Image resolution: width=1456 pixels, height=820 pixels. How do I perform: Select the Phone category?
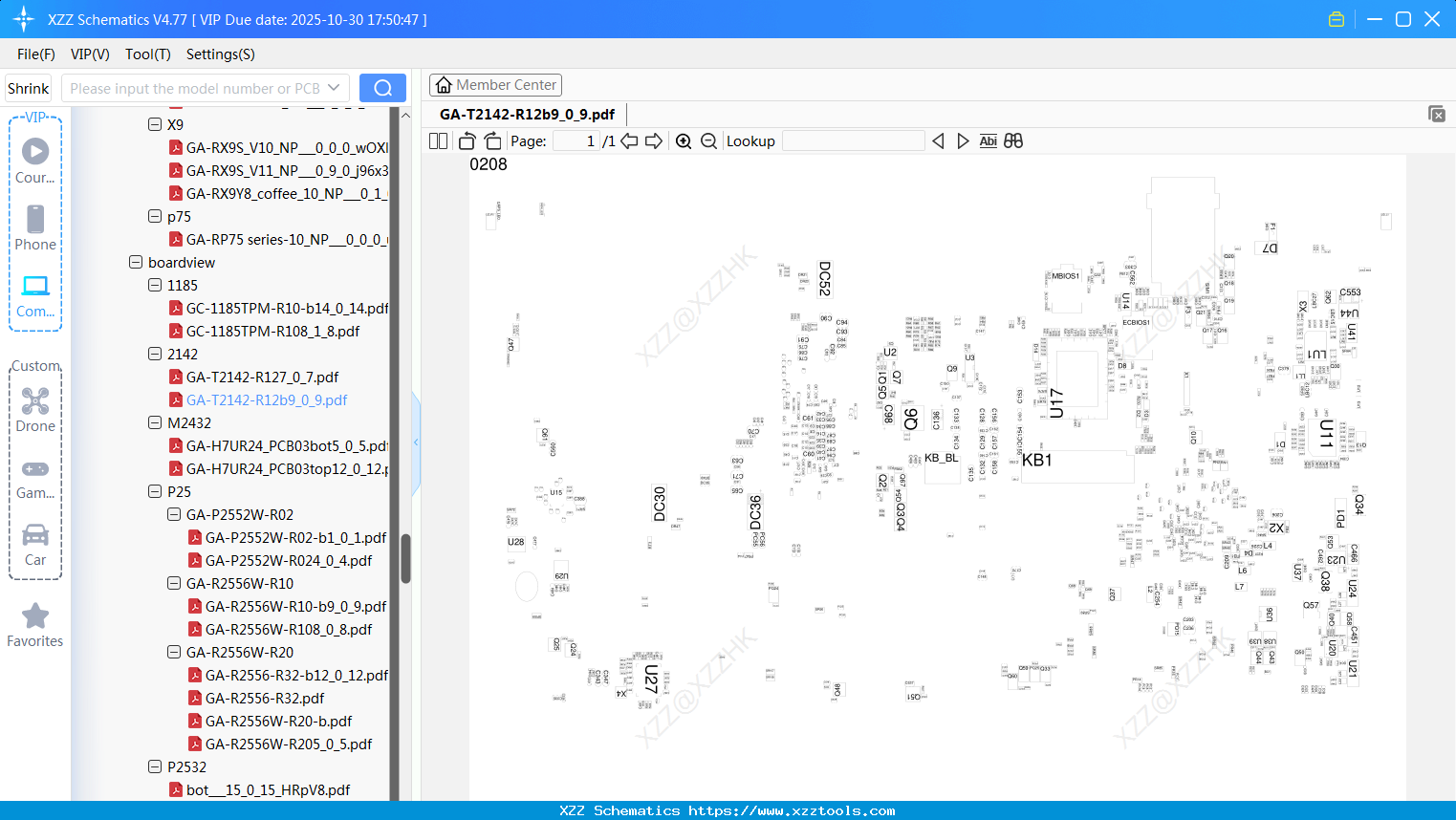pos(35,227)
